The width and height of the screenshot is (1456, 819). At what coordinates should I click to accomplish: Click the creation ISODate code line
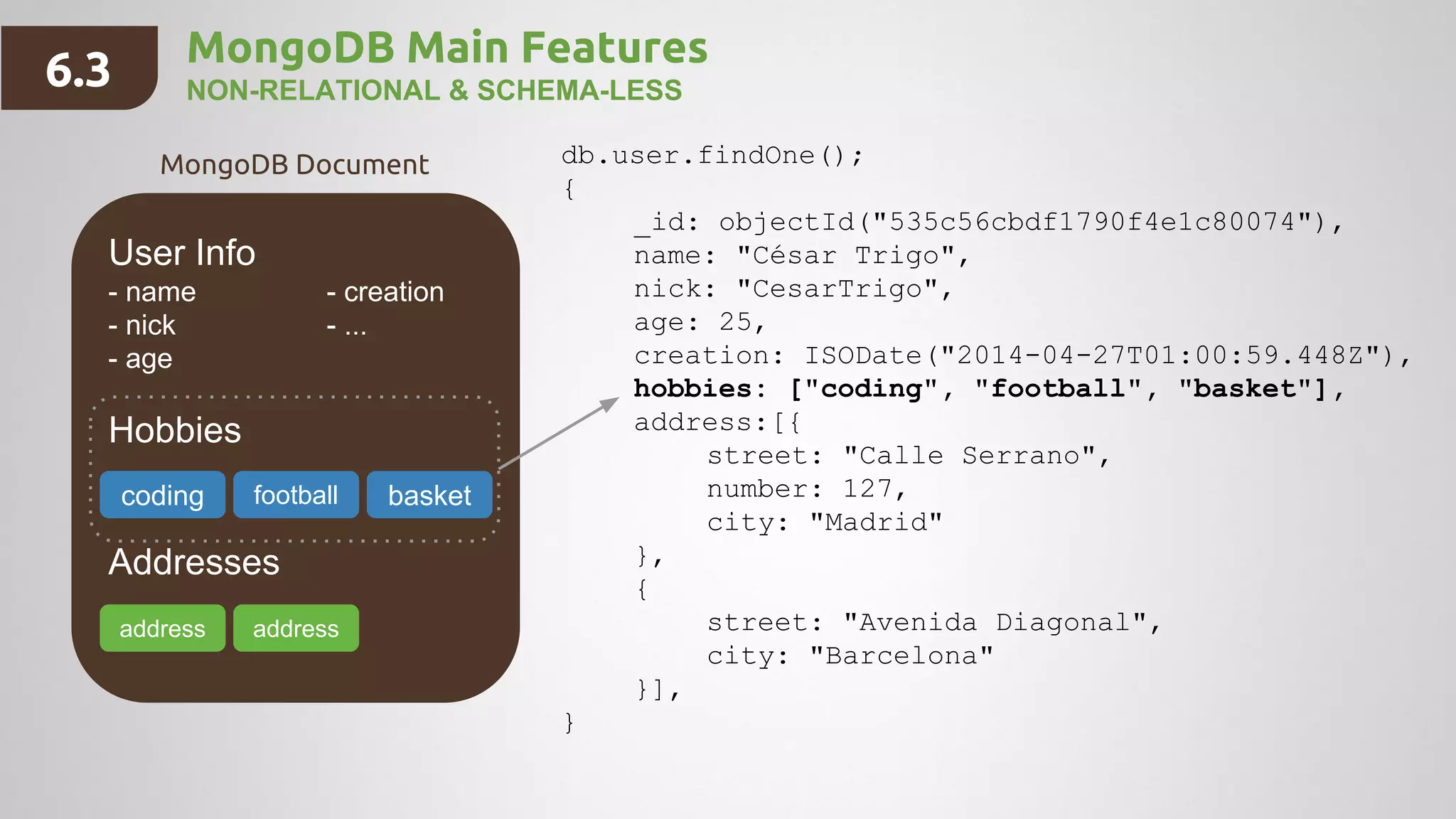point(1021,355)
